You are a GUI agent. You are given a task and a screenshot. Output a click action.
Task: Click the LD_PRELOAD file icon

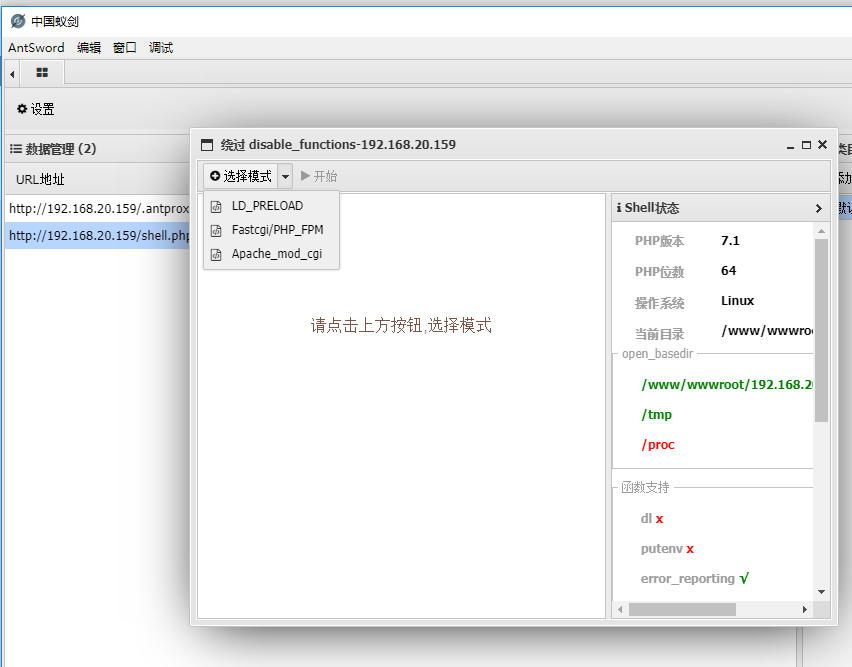coord(216,206)
